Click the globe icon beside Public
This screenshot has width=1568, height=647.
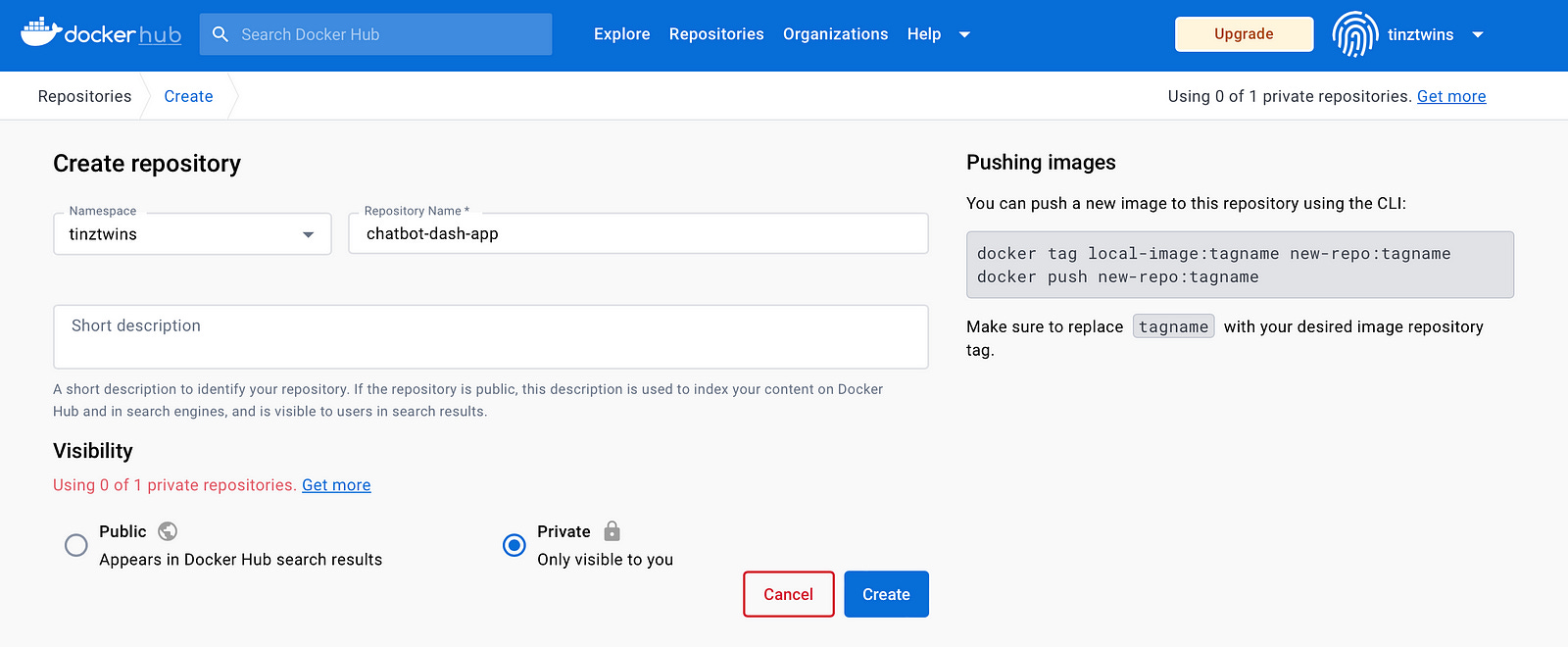tap(168, 531)
